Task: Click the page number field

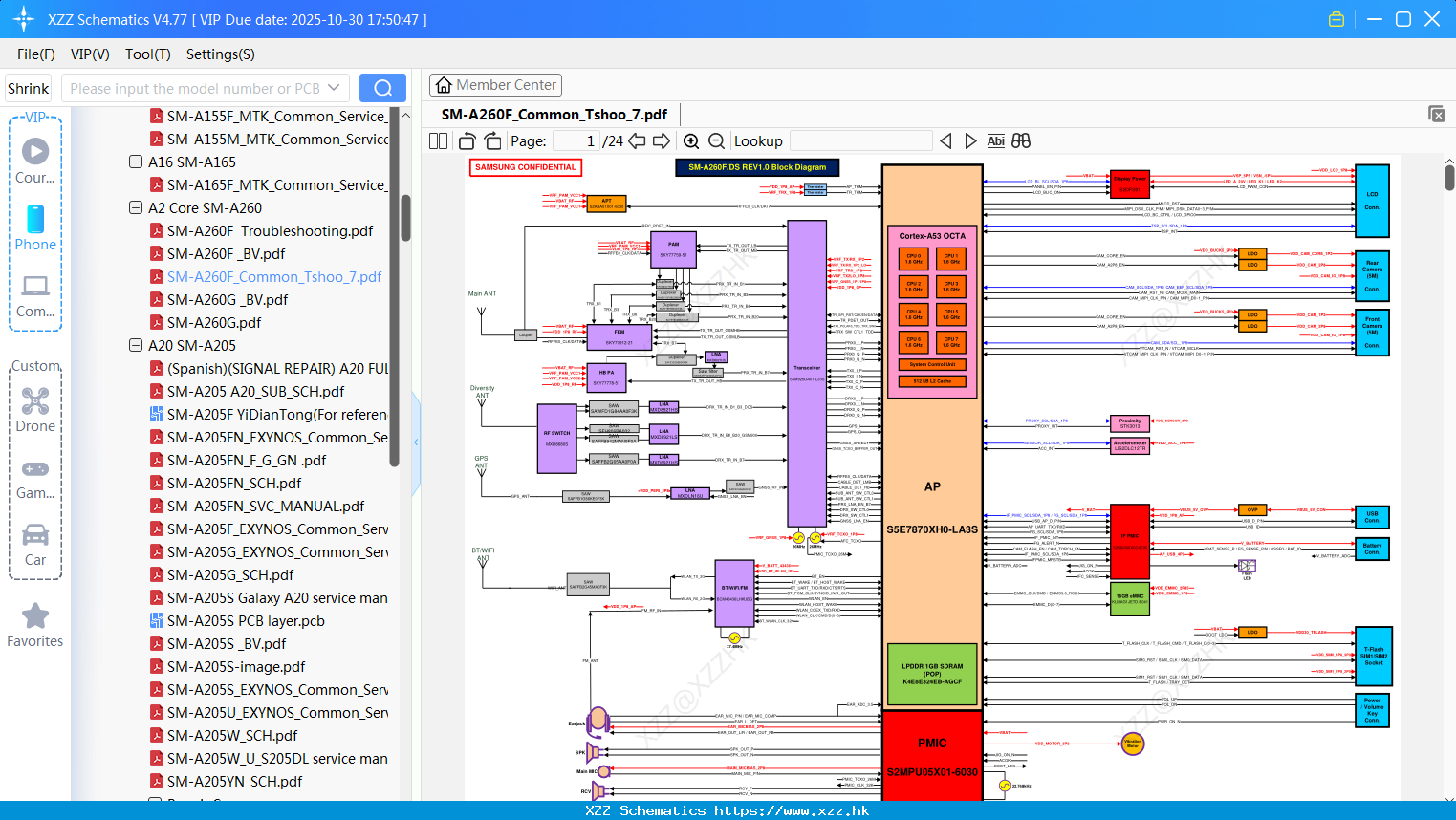Action: click(576, 141)
